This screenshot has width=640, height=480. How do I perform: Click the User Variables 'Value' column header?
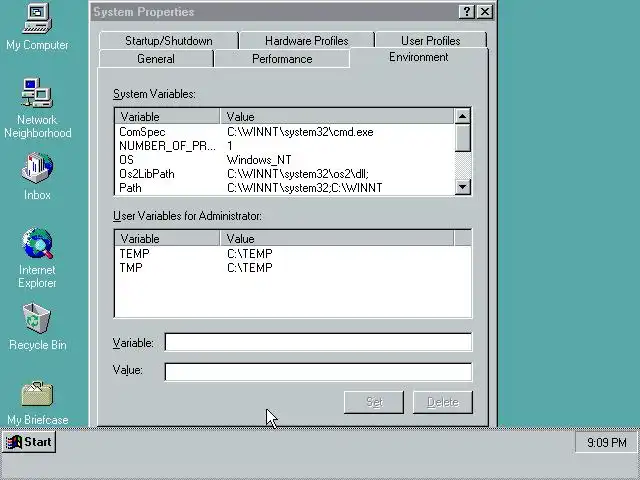pyautogui.click(x=337, y=239)
